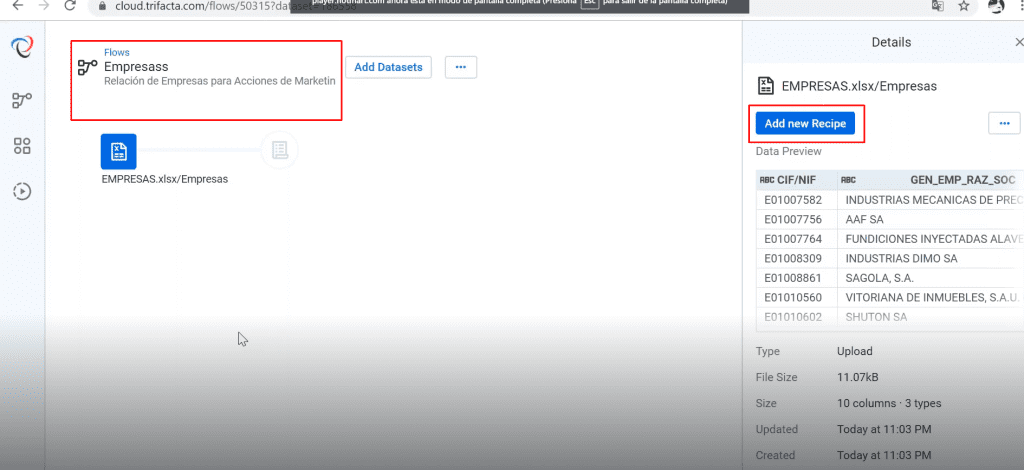Select the EMPRESAS.xlsx dataset node icon

point(118,151)
